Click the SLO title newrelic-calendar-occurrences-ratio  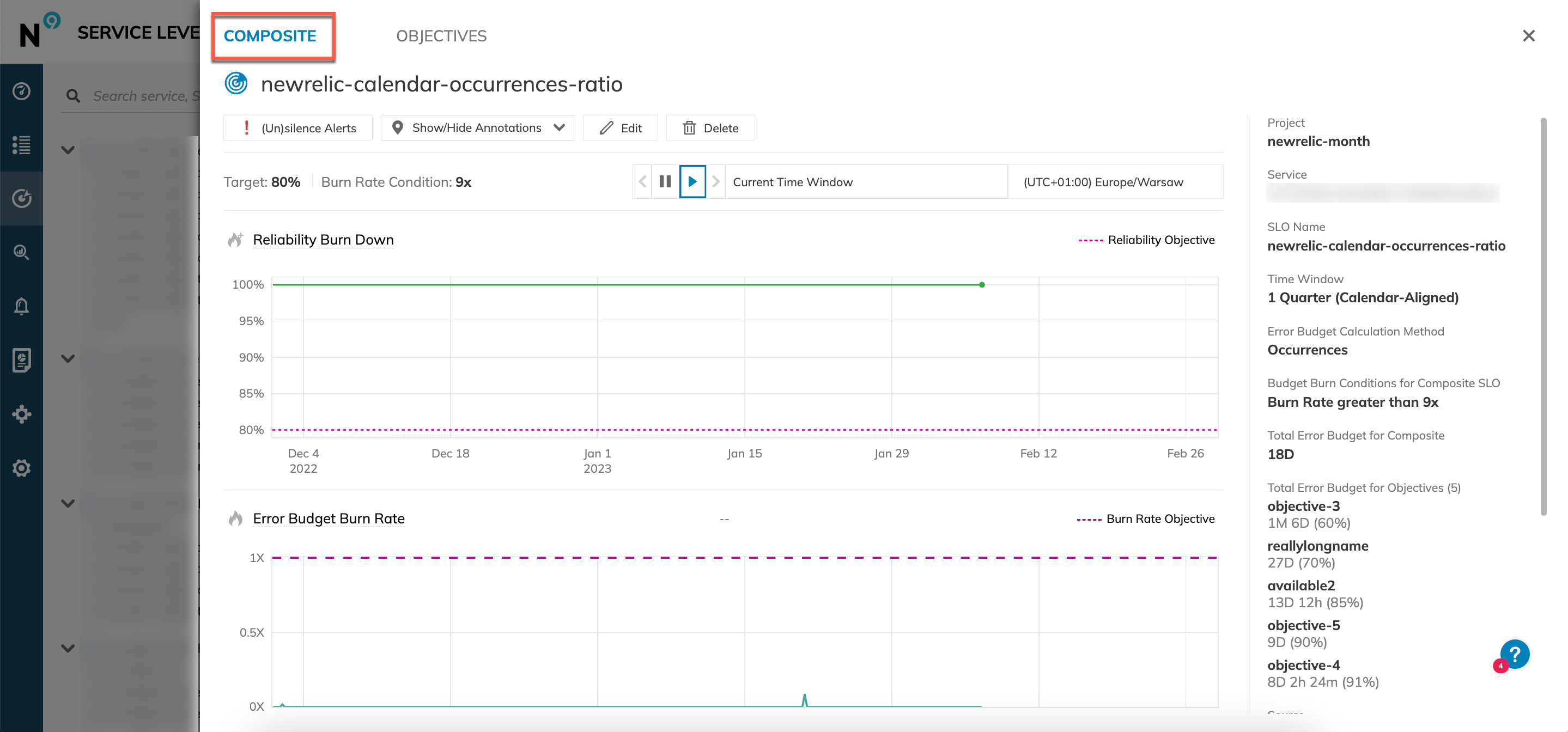[x=441, y=84]
